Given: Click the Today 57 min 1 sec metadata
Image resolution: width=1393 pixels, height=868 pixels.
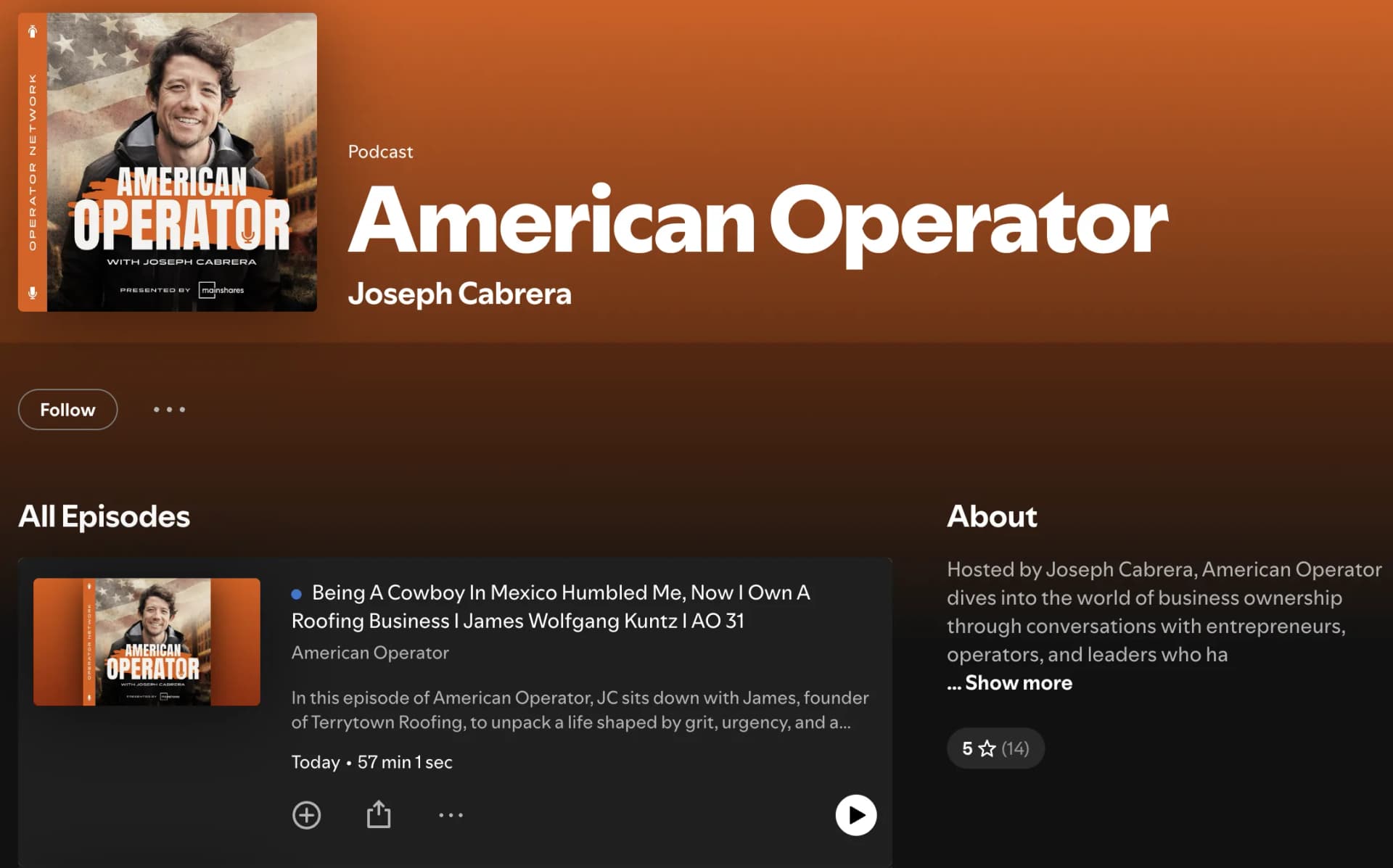Looking at the screenshot, I should (x=371, y=762).
